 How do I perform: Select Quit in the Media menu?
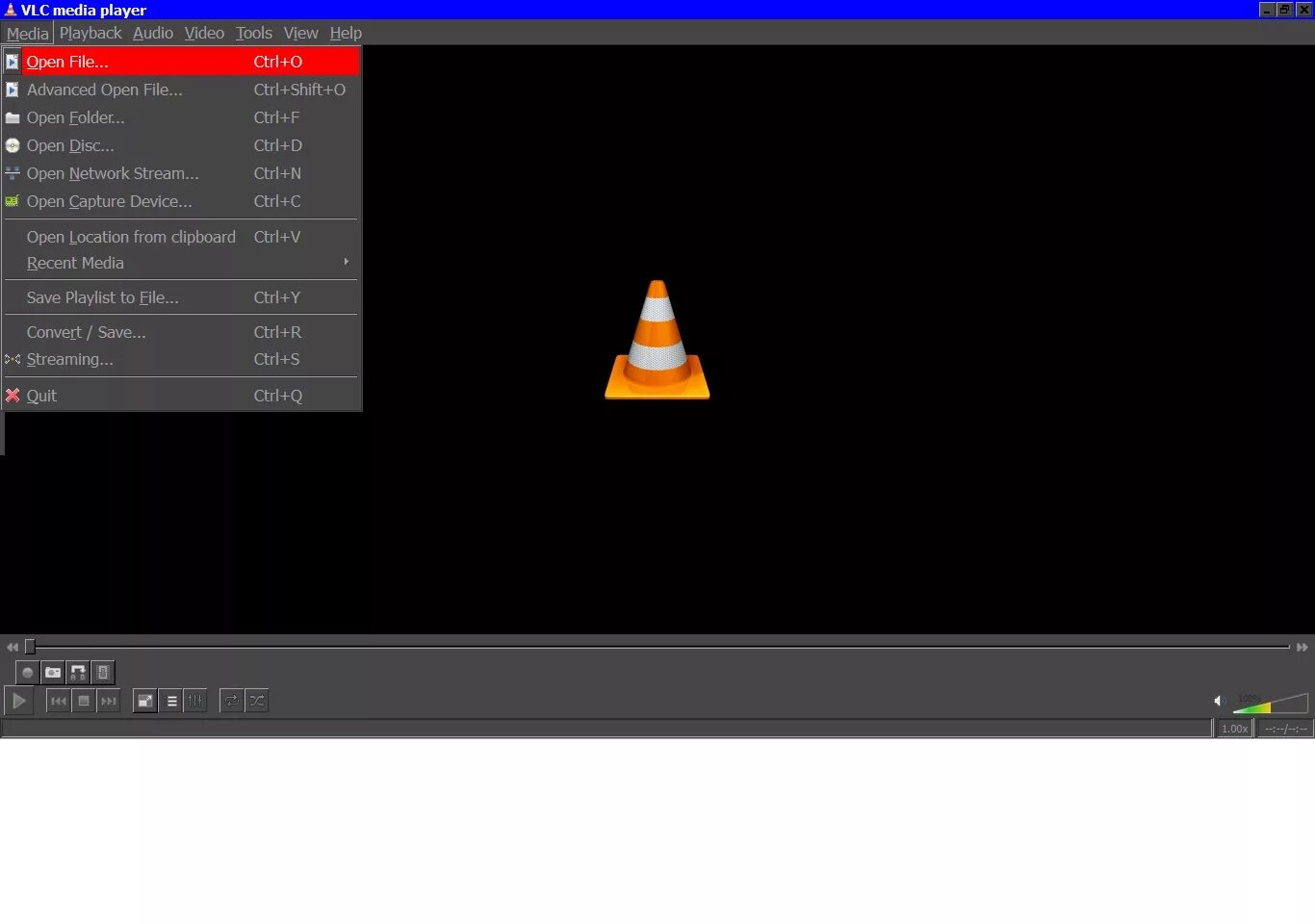[181, 396]
